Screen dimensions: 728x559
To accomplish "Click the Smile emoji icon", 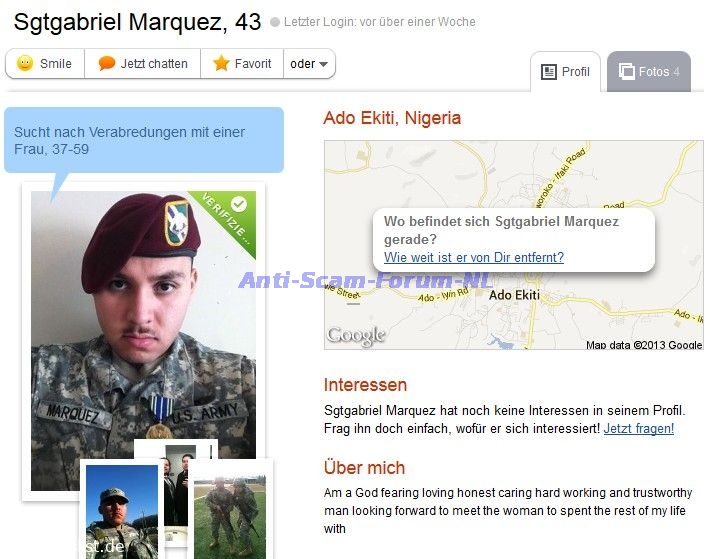I will coord(25,63).
